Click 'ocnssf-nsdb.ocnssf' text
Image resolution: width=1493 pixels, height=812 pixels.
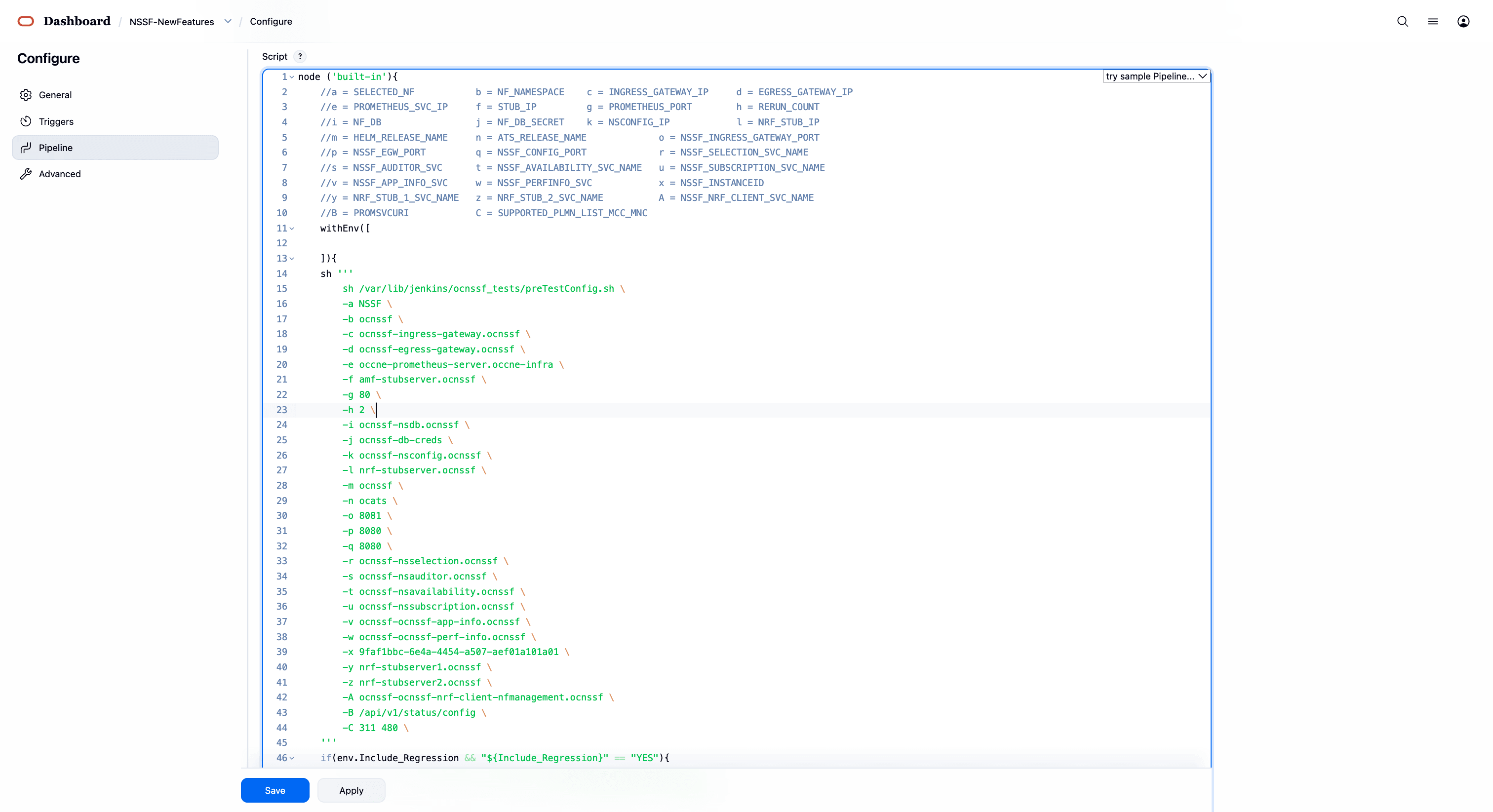(409, 425)
